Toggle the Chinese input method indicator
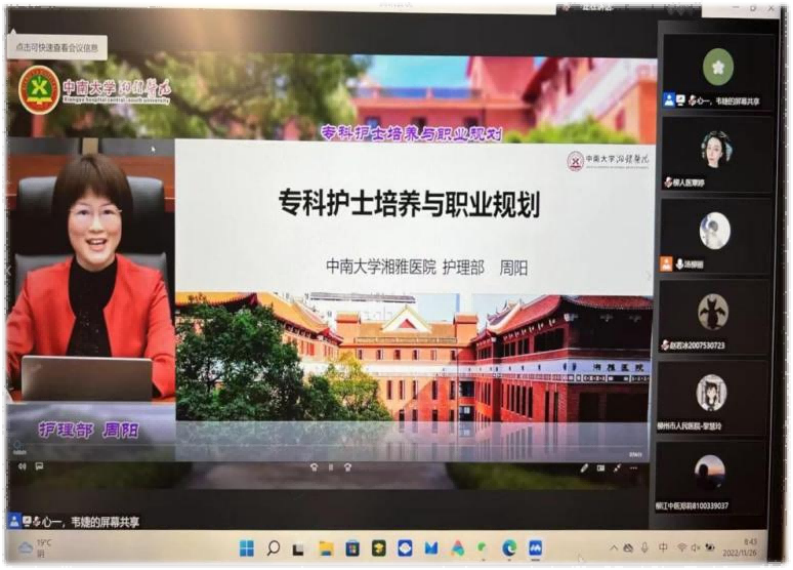The width and height of the screenshot is (793, 570). [663, 548]
